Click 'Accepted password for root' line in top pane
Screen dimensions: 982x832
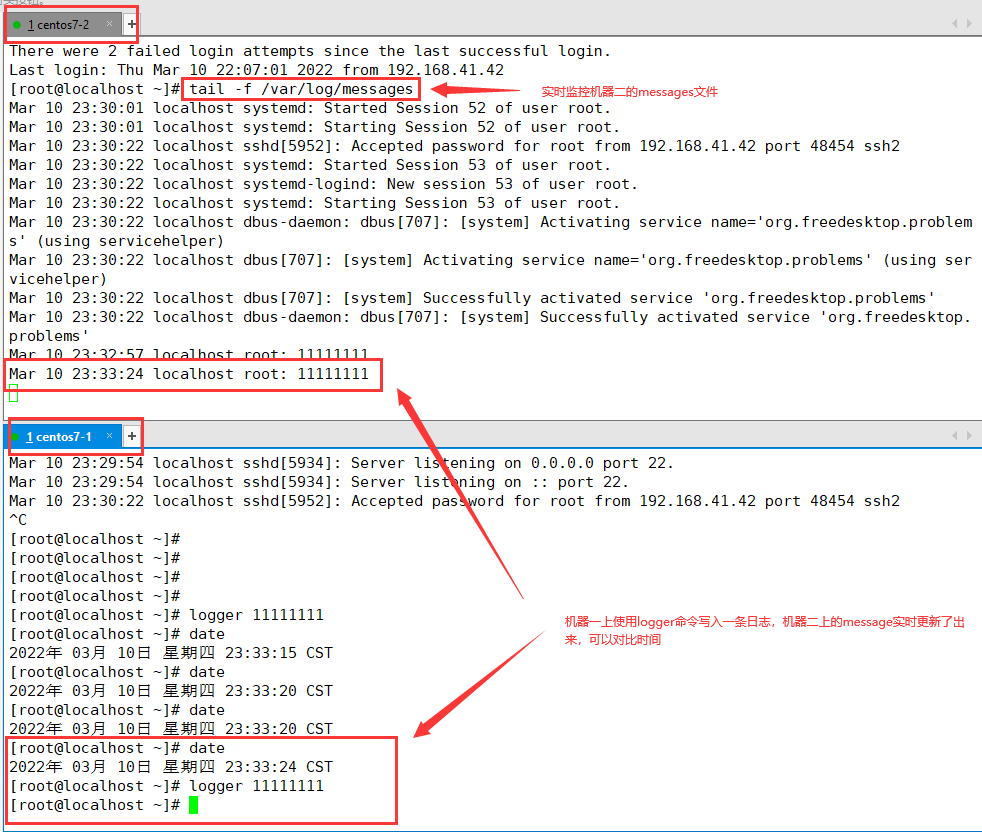click(x=454, y=146)
